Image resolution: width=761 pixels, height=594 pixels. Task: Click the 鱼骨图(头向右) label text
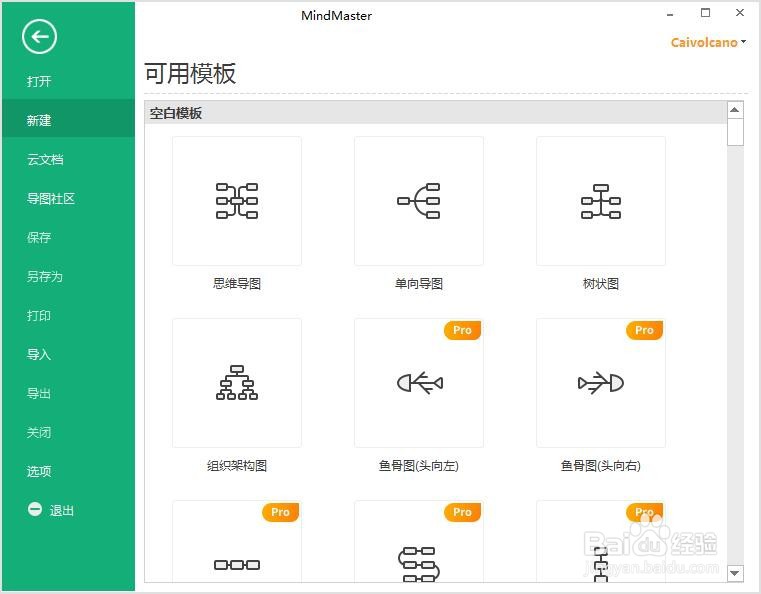(601, 466)
